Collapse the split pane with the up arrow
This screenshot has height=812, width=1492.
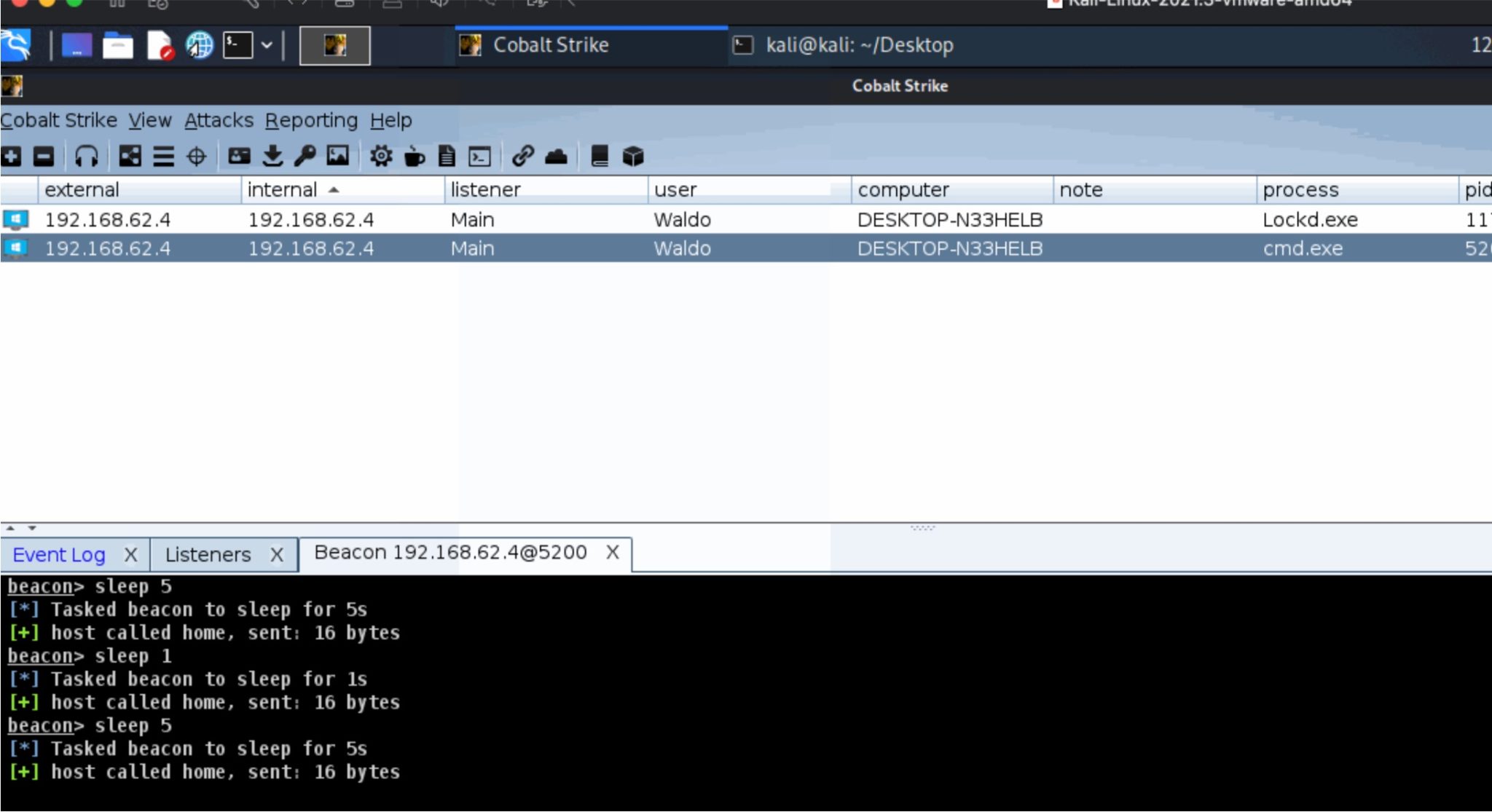point(10,528)
